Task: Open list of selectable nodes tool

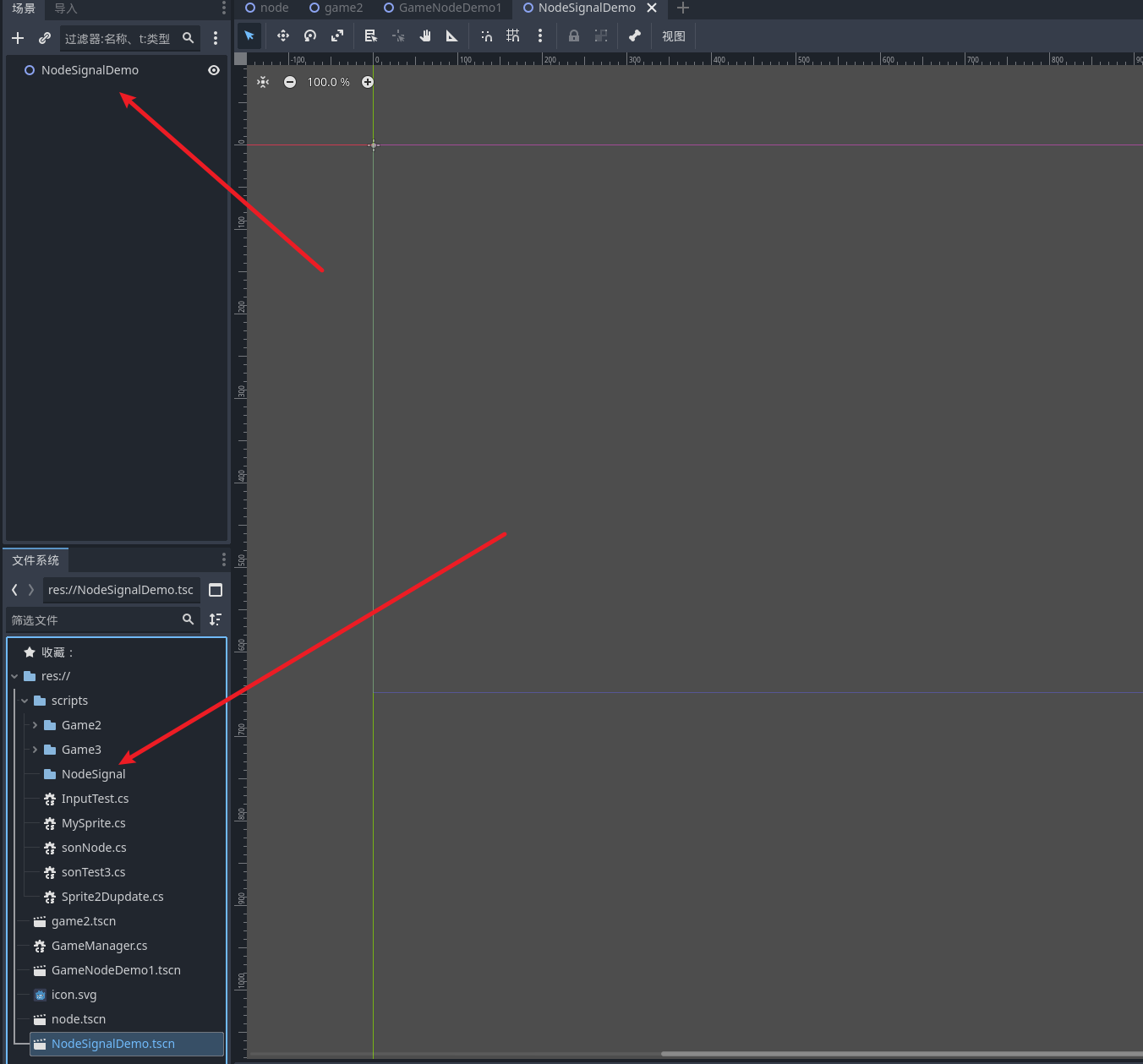Action: pyautogui.click(x=370, y=35)
